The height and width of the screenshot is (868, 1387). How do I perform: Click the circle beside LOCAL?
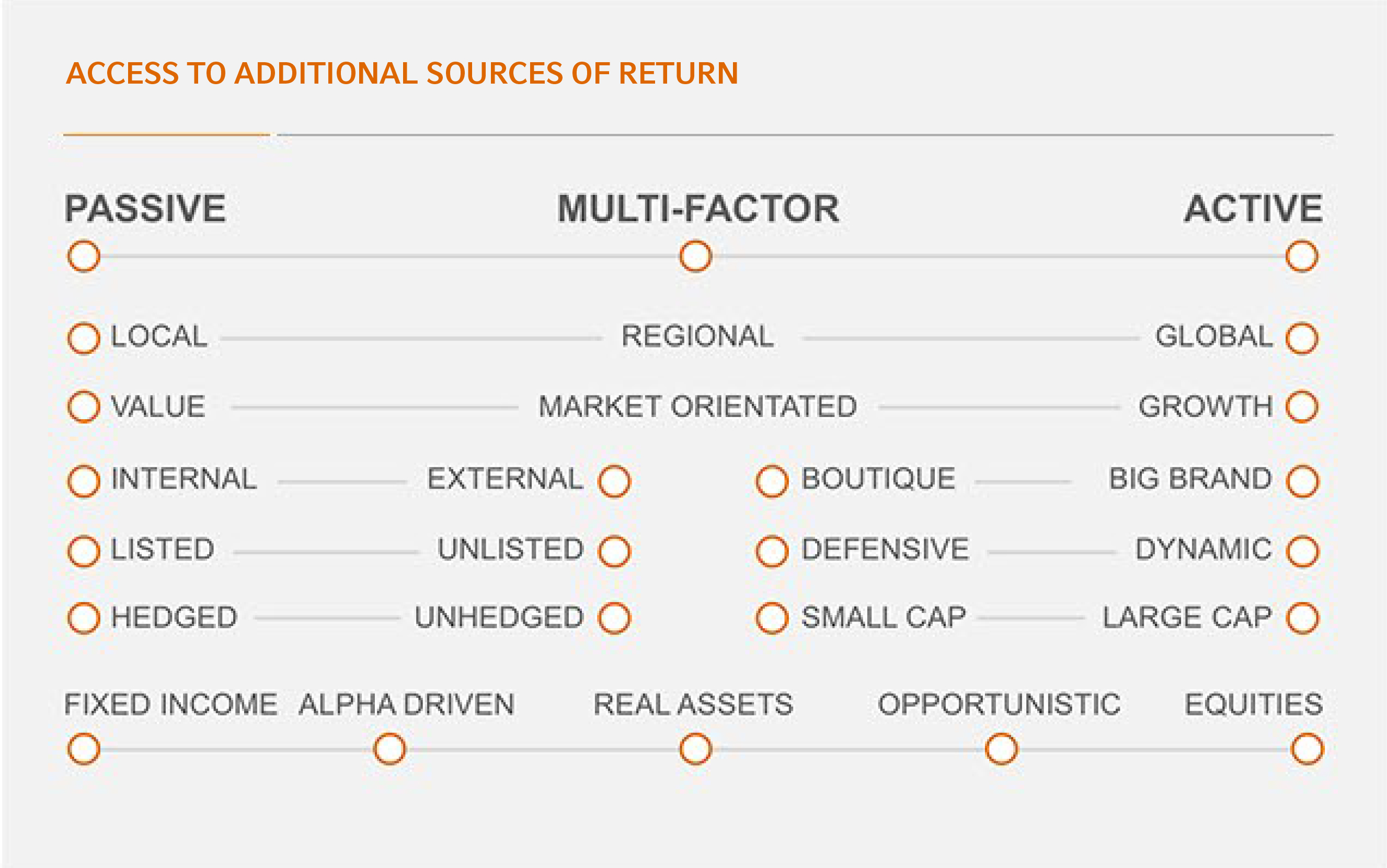coord(84,338)
